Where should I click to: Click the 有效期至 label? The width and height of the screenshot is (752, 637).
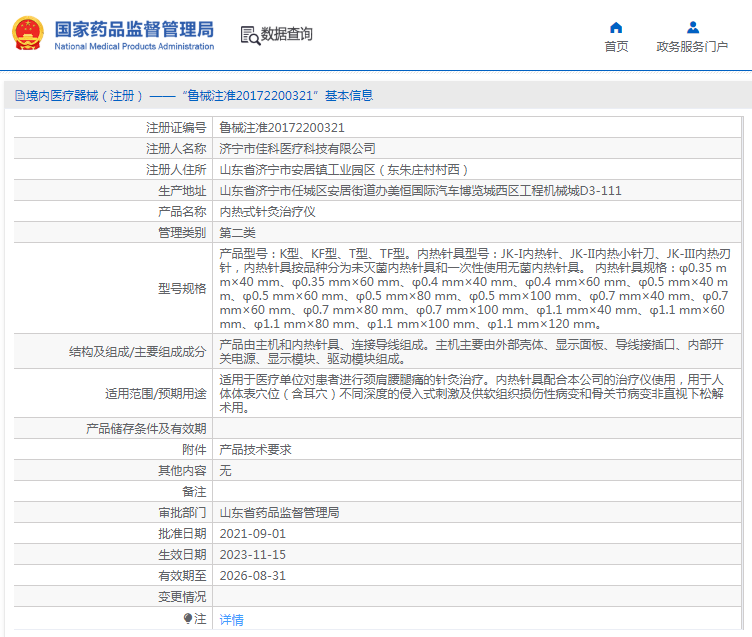point(182,576)
